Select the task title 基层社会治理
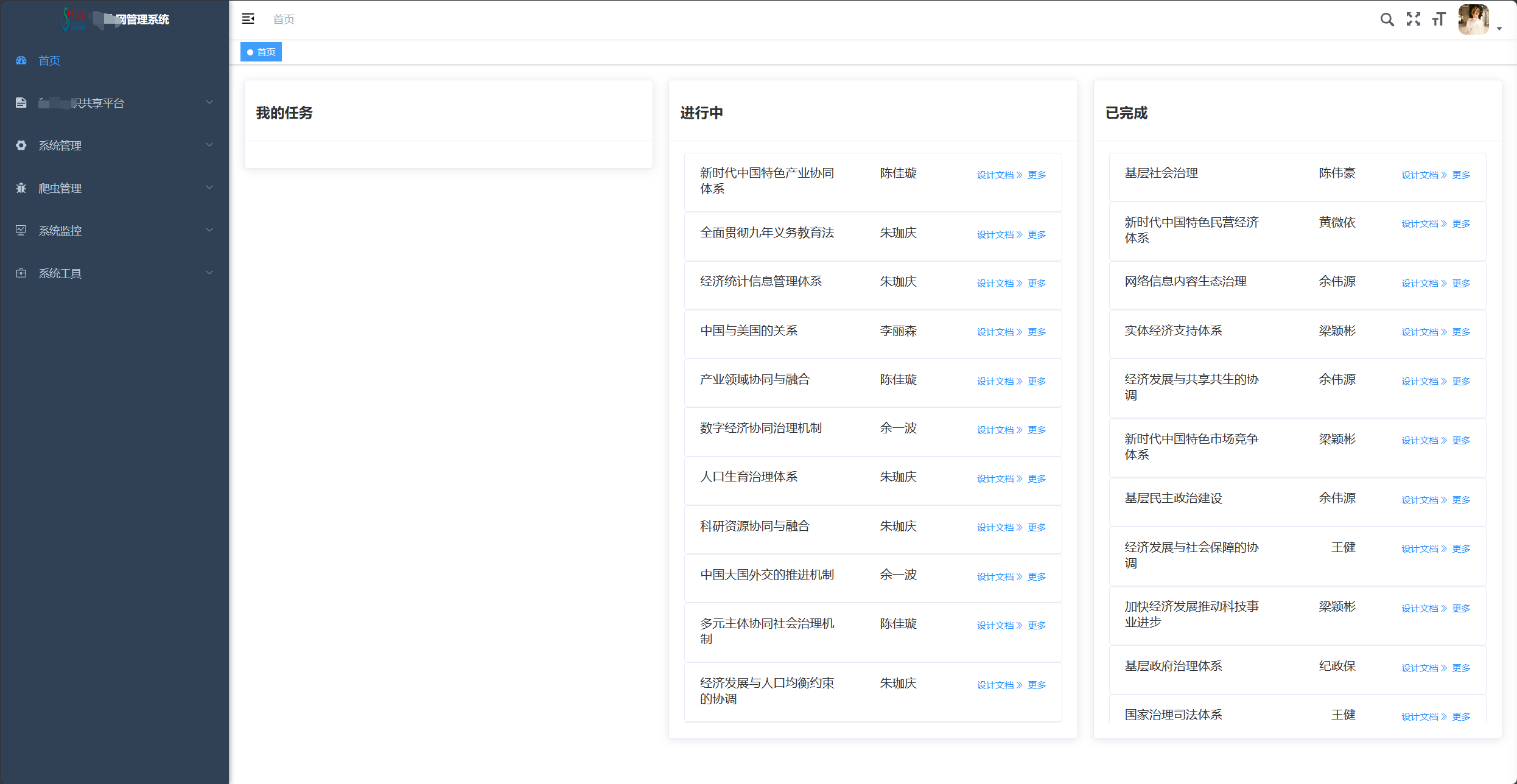Image resolution: width=1517 pixels, height=784 pixels. 1161,173
